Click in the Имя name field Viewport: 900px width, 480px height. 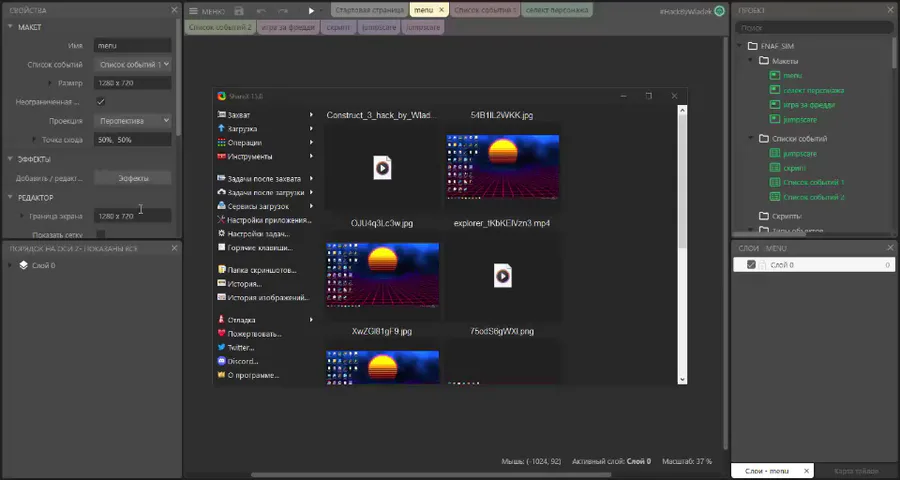(133, 45)
